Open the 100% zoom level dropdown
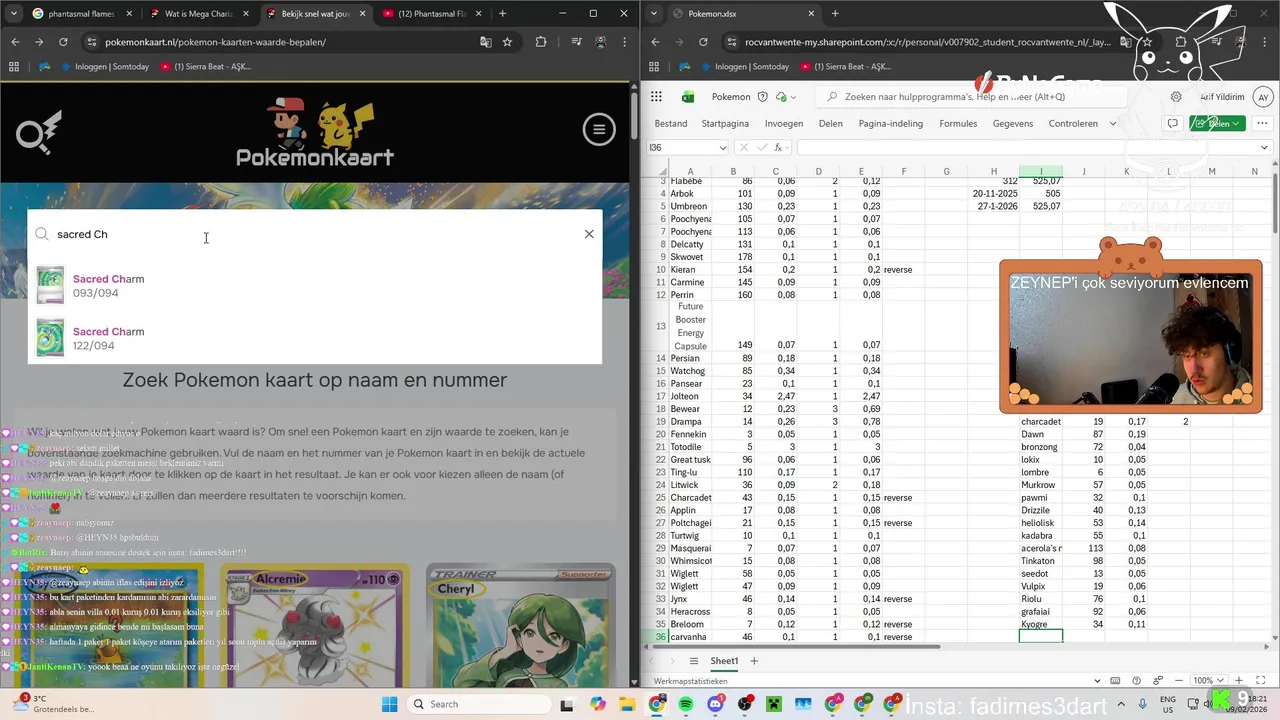 coord(1209,681)
